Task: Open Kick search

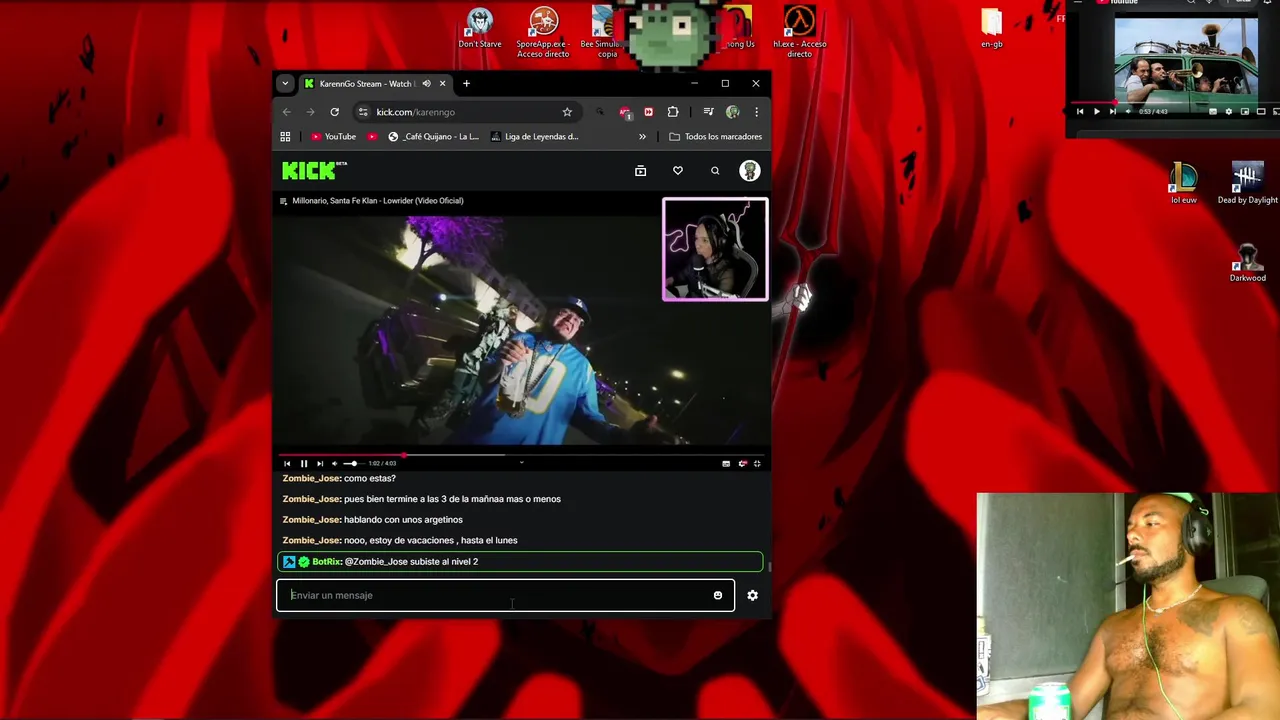Action: coord(715,171)
